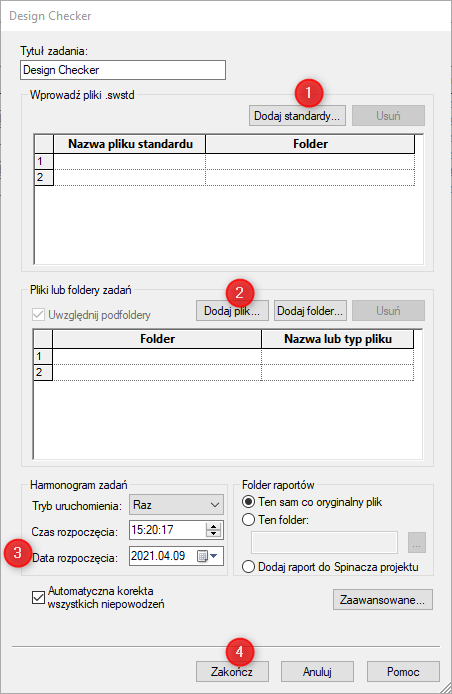
Task: Click the report folder browse (...) button
Action: (417, 542)
